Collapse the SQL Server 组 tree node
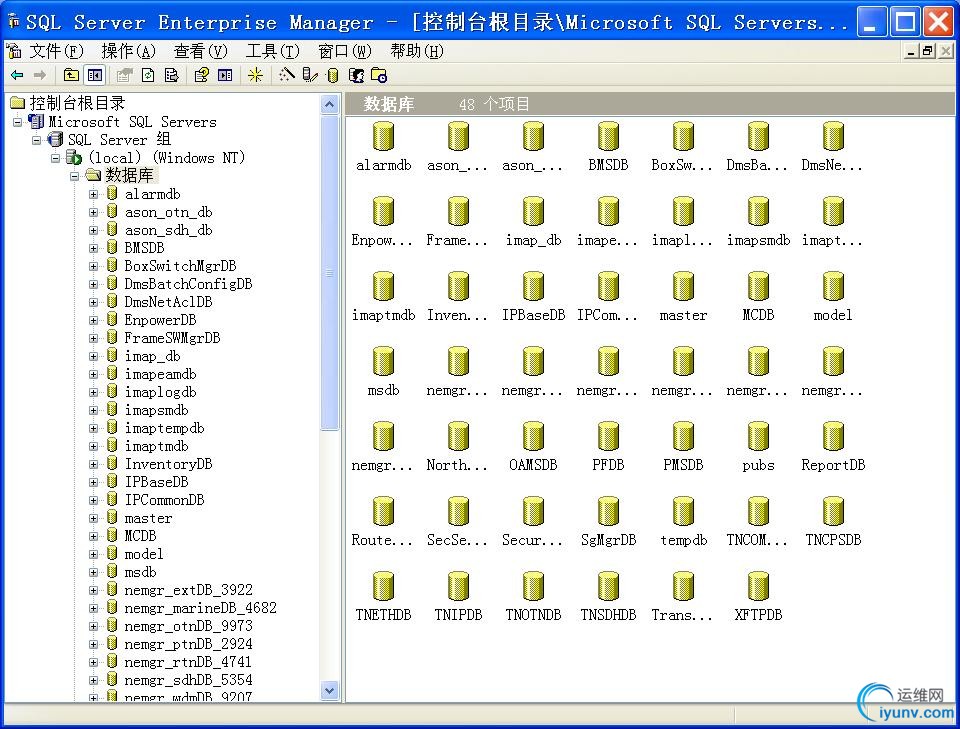 tap(34, 139)
